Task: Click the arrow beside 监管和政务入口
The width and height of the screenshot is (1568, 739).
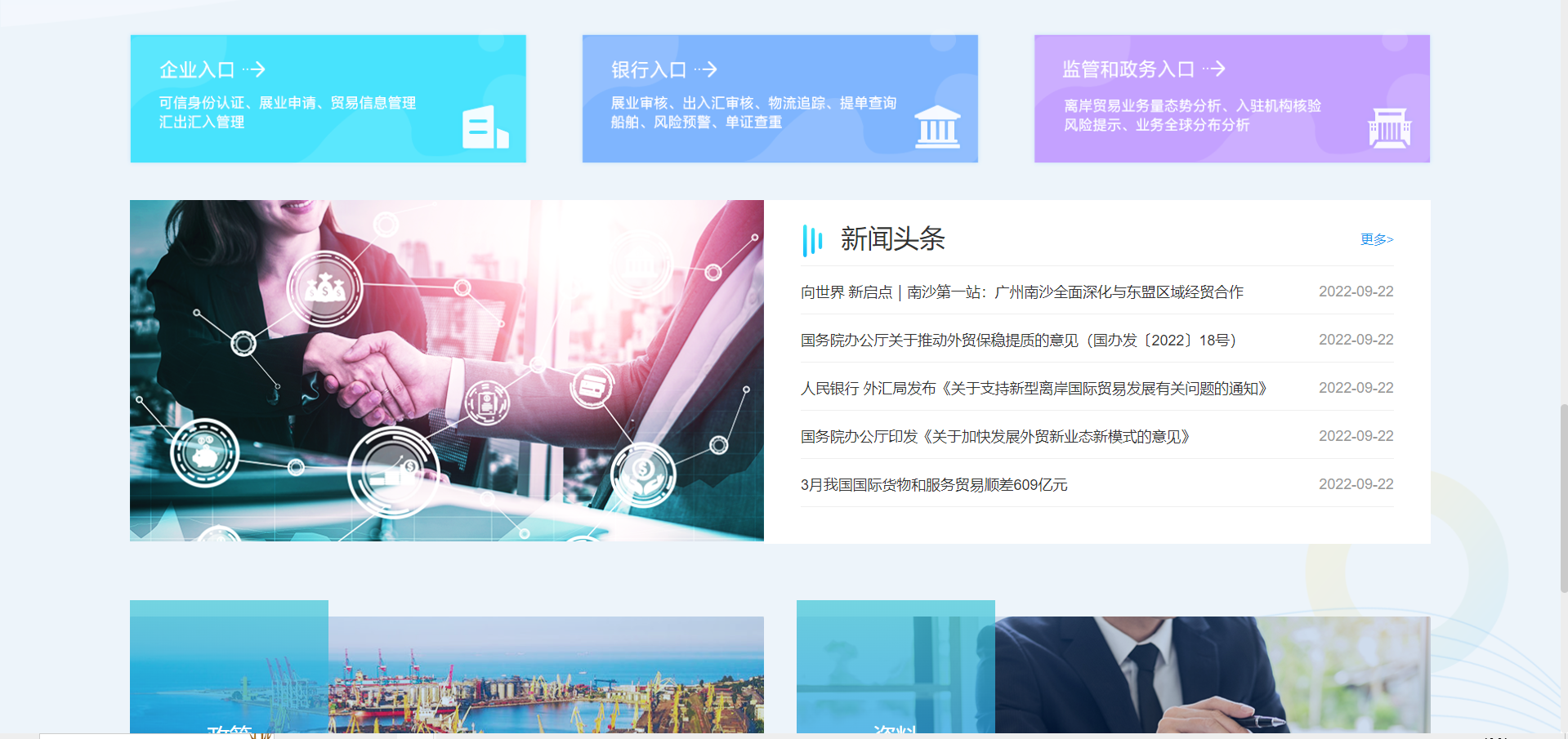Action: point(1214,69)
